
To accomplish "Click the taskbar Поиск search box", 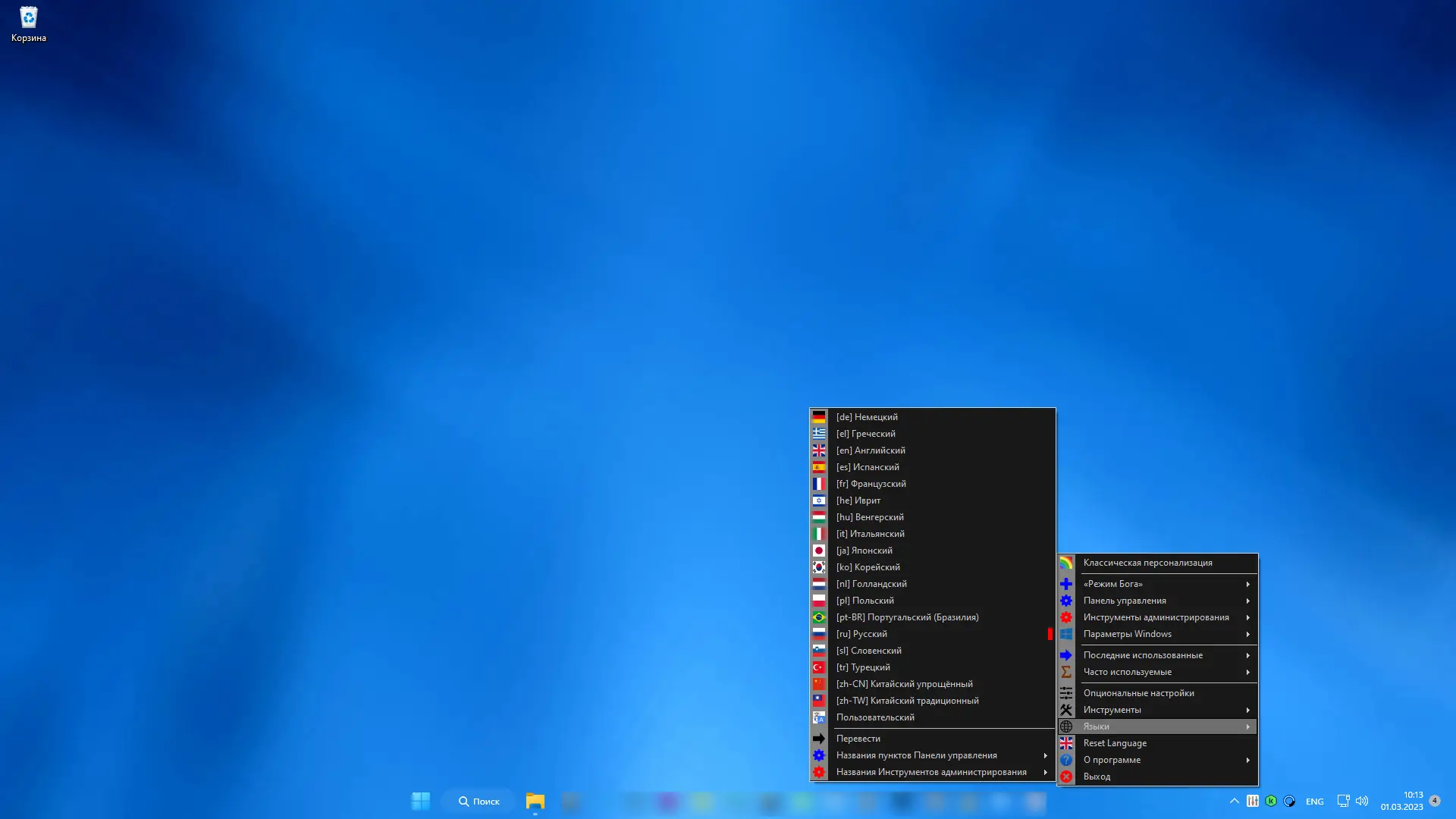I will tap(479, 802).
